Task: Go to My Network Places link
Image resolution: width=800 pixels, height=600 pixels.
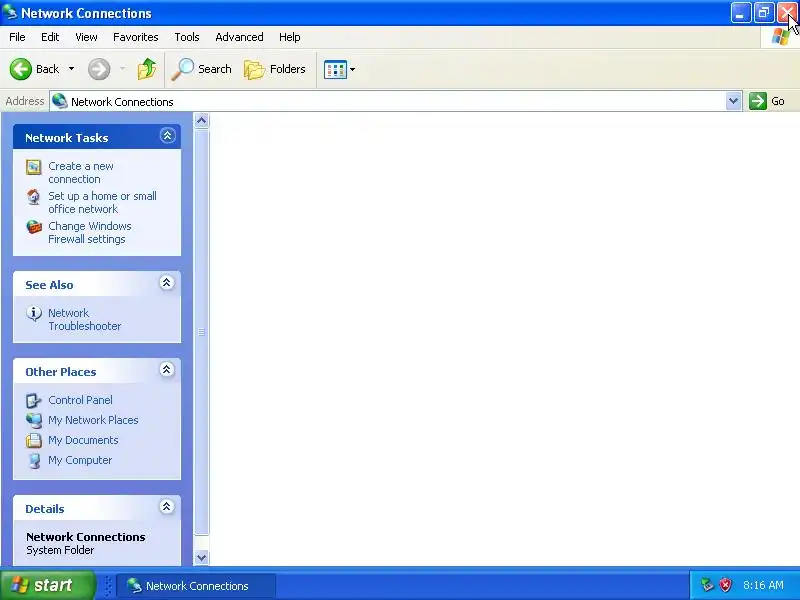Action: 93,420
